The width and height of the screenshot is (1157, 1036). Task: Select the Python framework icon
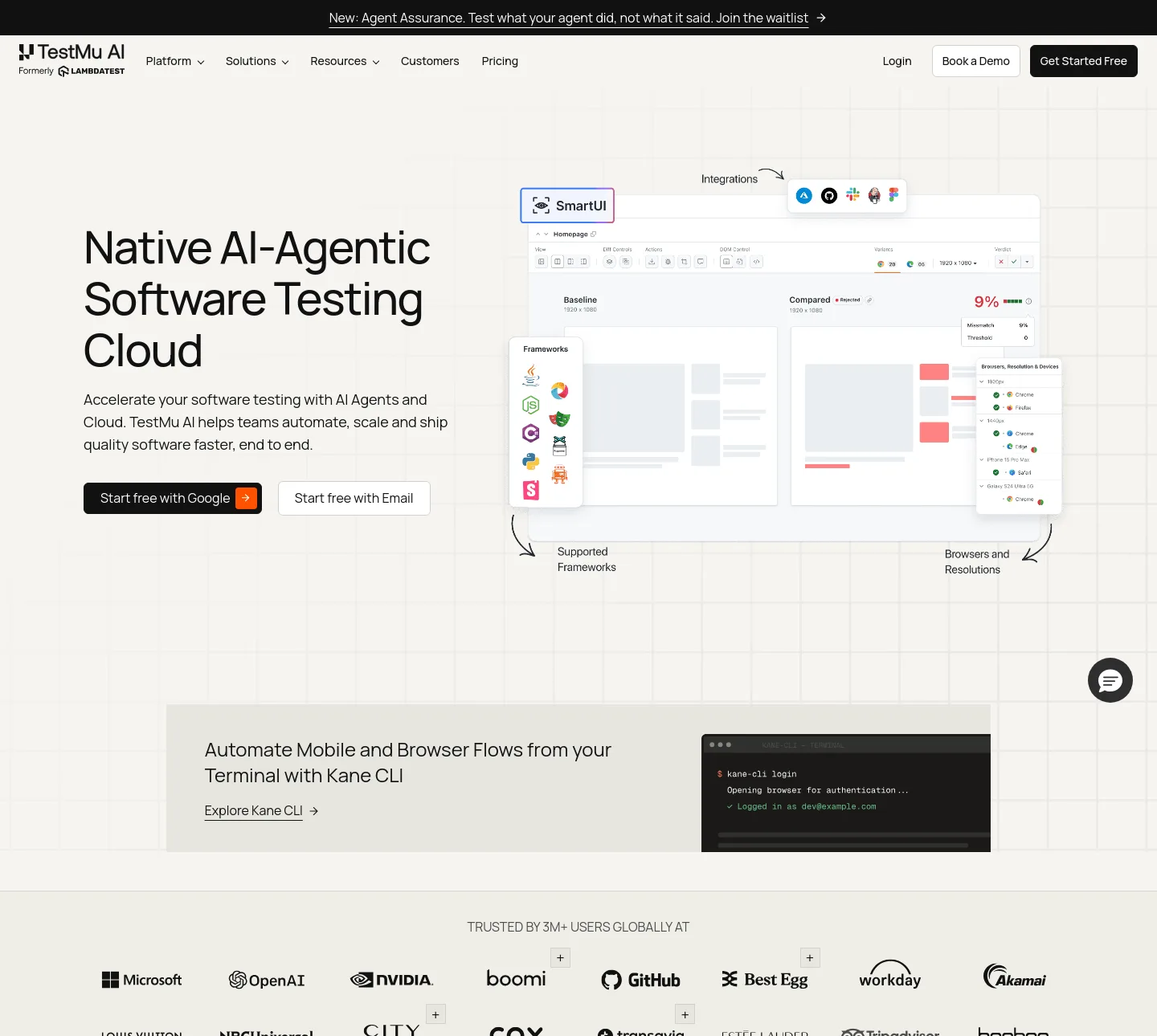click(531, 461)
